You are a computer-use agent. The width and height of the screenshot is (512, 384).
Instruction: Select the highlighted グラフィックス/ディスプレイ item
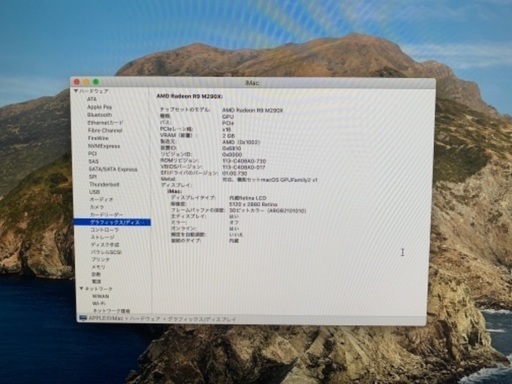(112, 222)
